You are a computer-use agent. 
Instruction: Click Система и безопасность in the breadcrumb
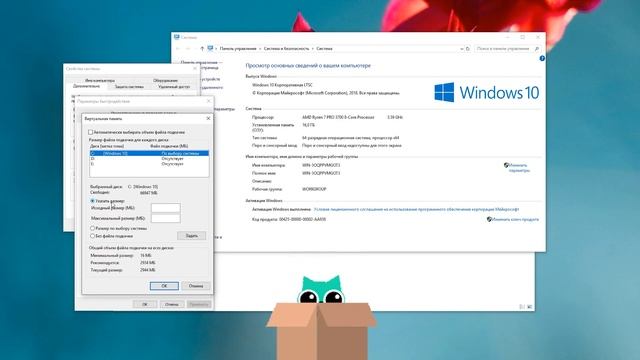click(x=287, y=49)
